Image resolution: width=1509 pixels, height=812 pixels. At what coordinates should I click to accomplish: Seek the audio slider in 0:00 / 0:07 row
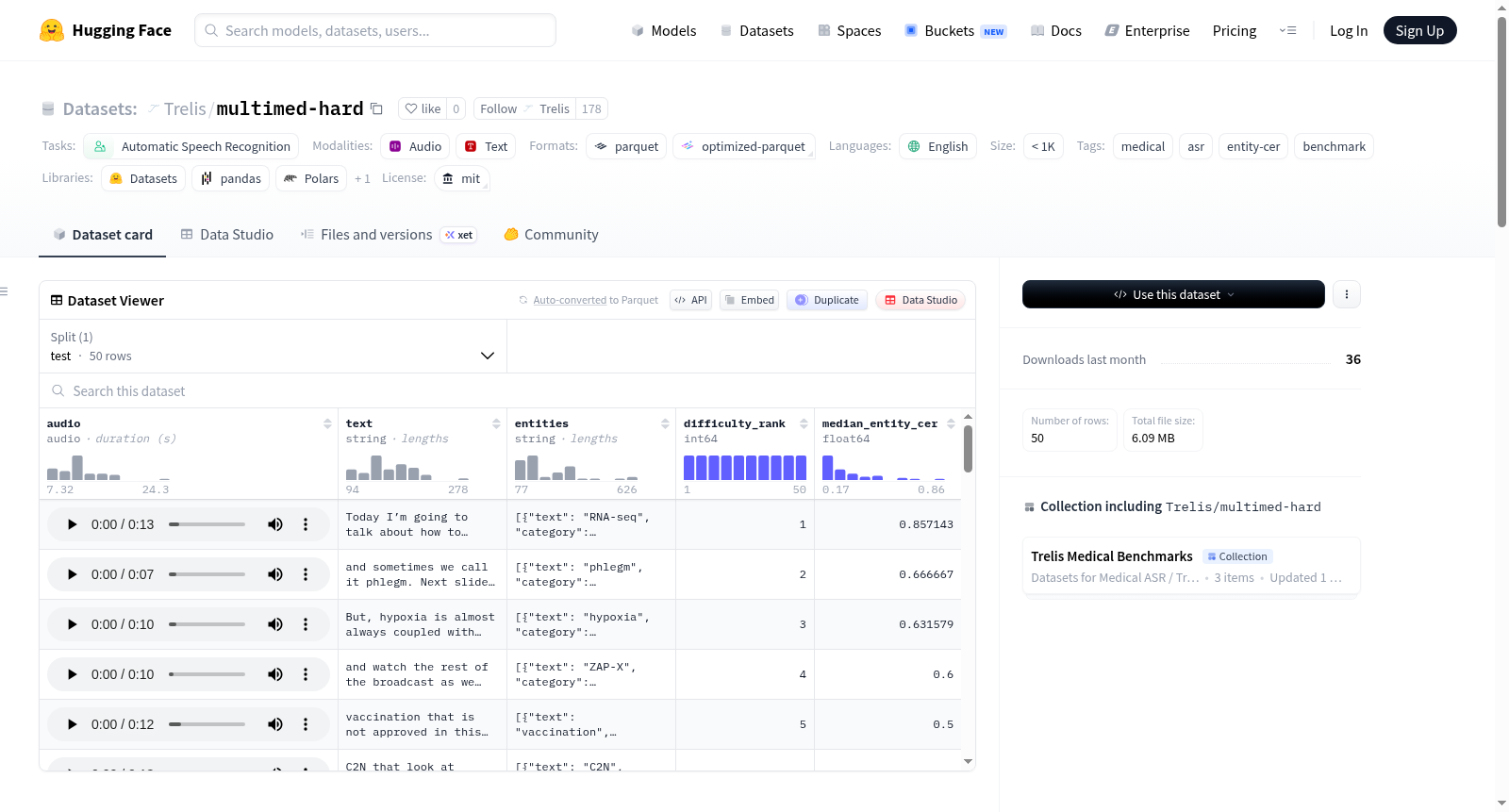(207, 574)
